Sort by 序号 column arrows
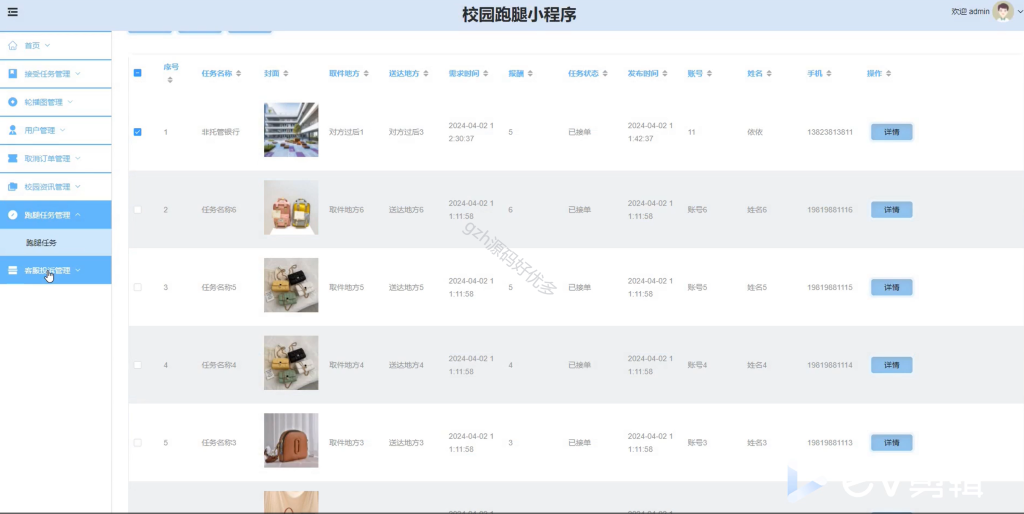The height and width of the screenshot is (514, 1024). [170, 80]
